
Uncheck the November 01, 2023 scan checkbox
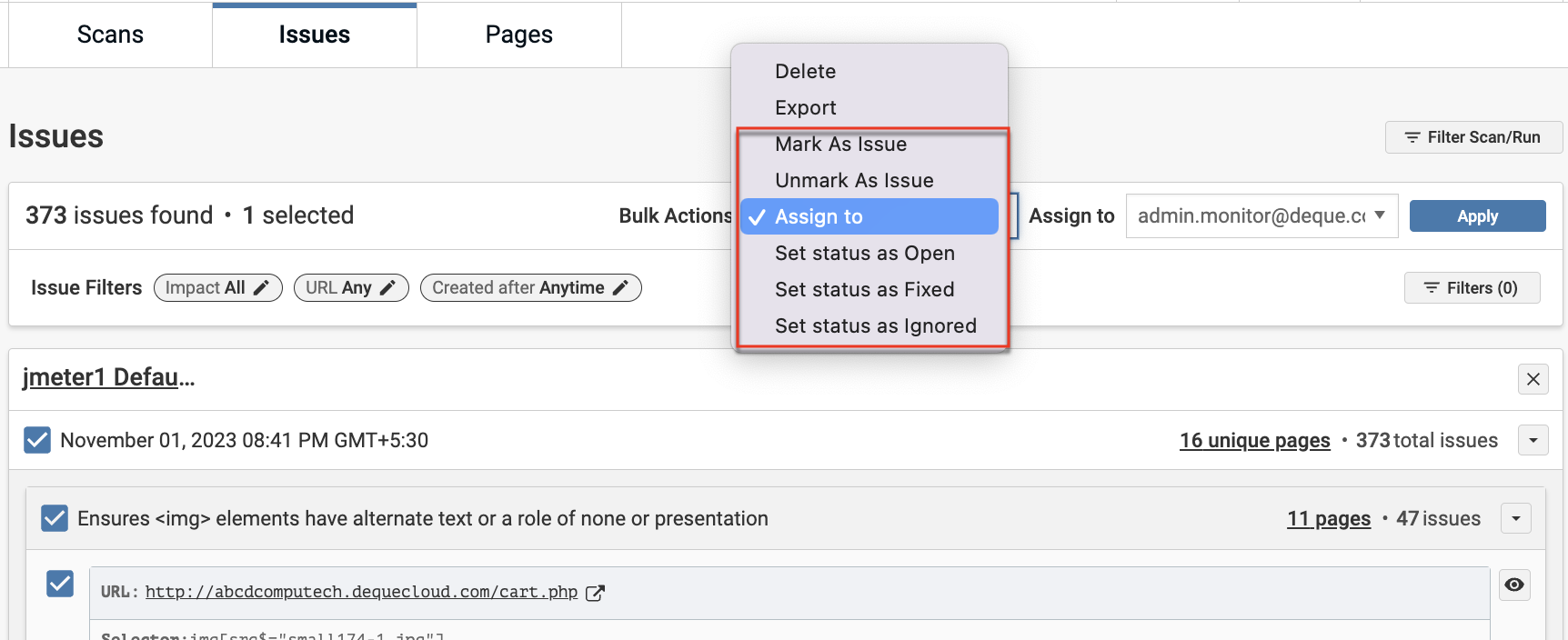[x=37, y=440]
